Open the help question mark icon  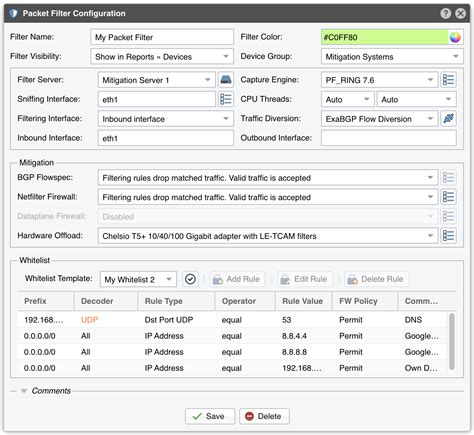coord(445,13)
